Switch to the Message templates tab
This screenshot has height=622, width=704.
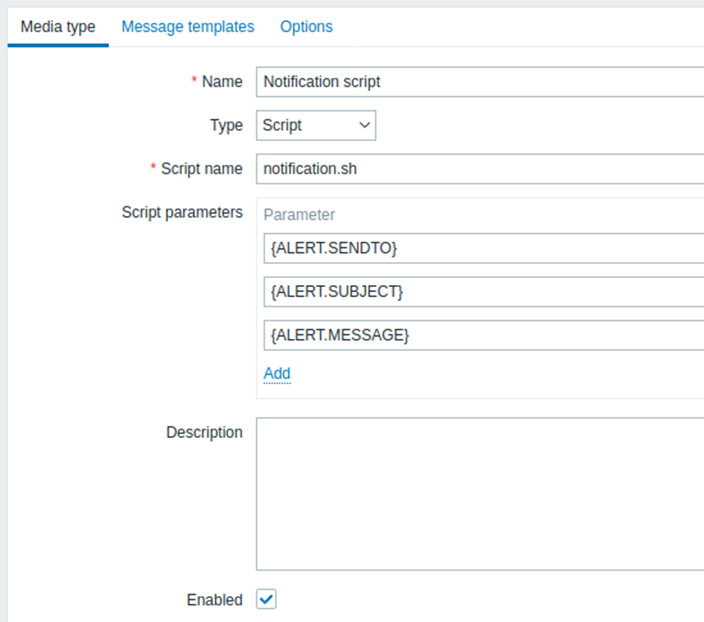(188, 27)
